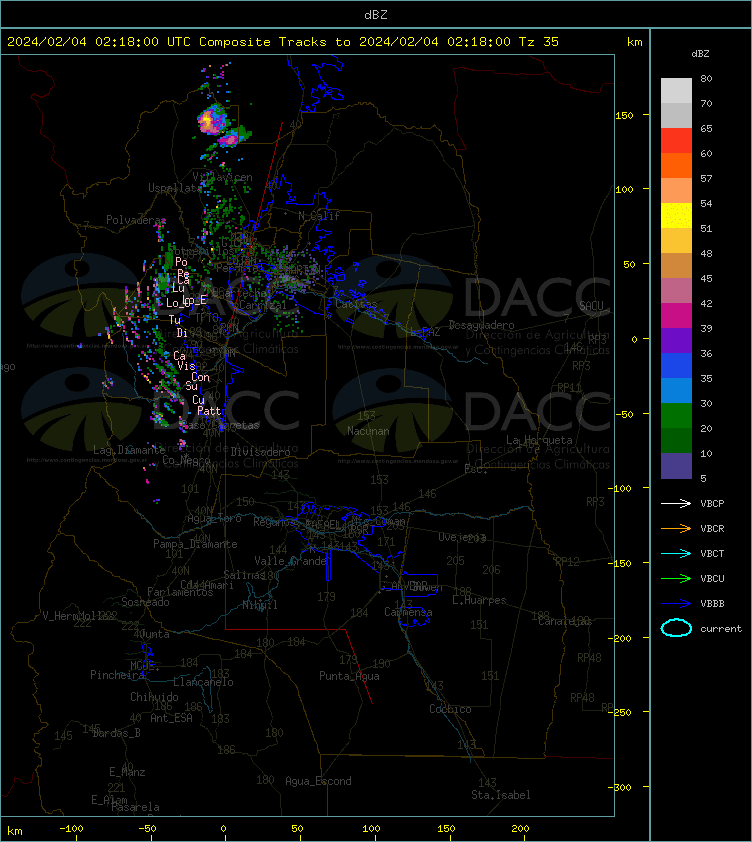Select the dark green 10–20 dBZ swatch

coord(676,440)
